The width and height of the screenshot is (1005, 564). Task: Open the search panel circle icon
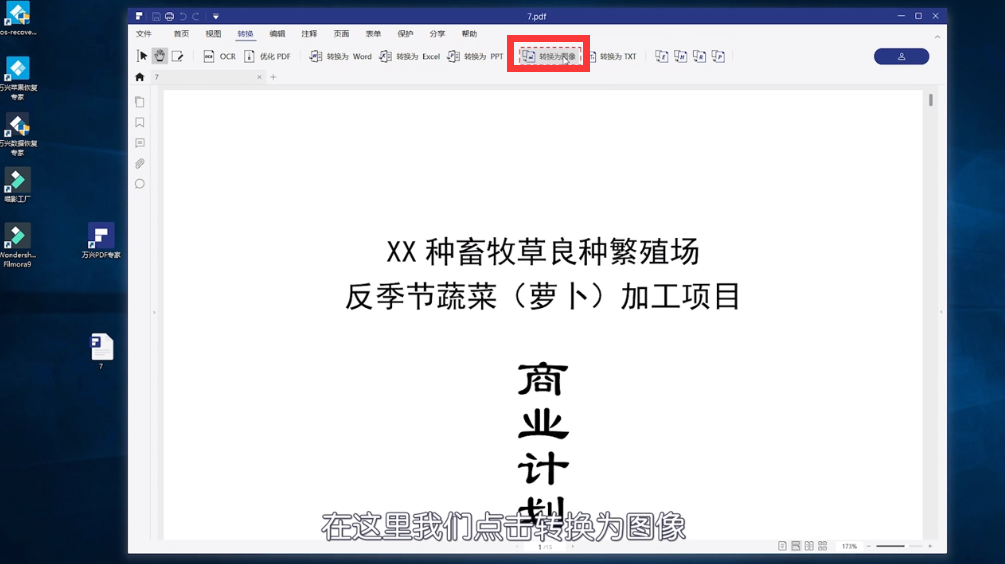(140, 184)
